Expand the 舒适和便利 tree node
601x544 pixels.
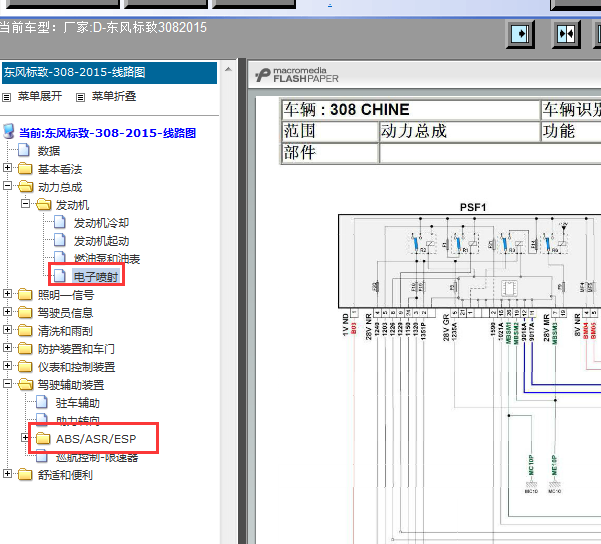coord(7,474)
